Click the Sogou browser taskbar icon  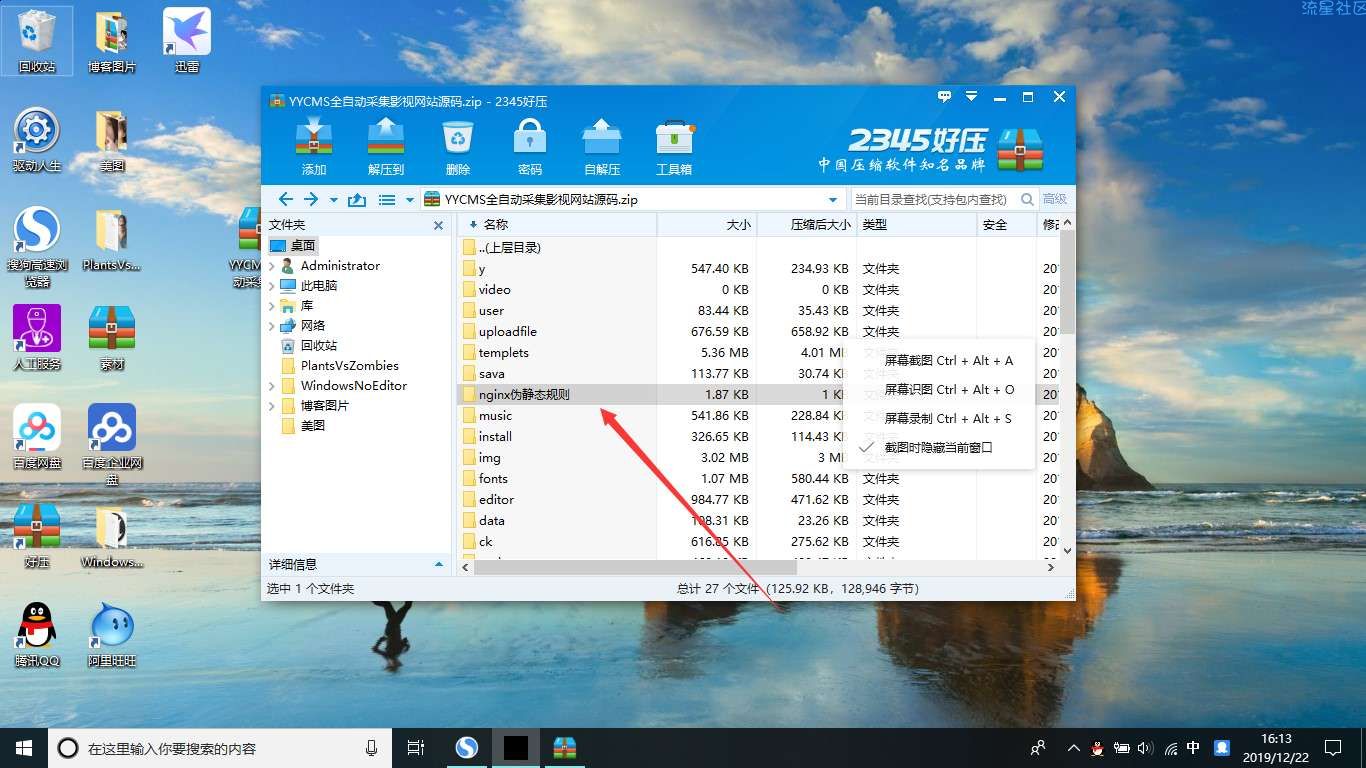[467, 747]
